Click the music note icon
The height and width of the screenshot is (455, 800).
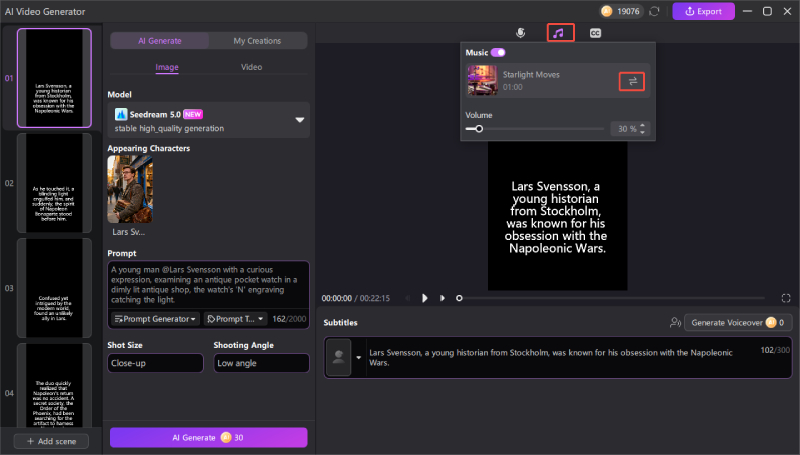pos(560,33)
